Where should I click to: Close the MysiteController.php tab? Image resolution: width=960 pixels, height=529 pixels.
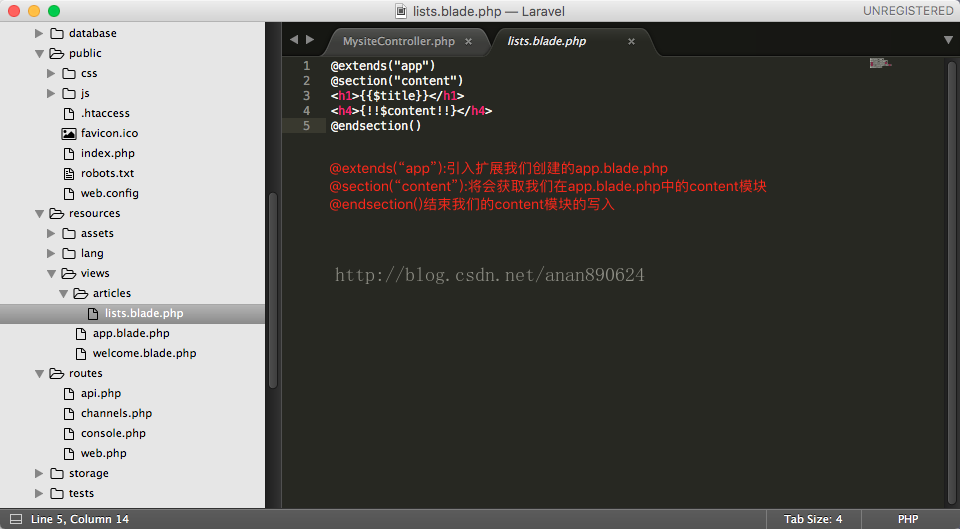click(x=468, y=42)
